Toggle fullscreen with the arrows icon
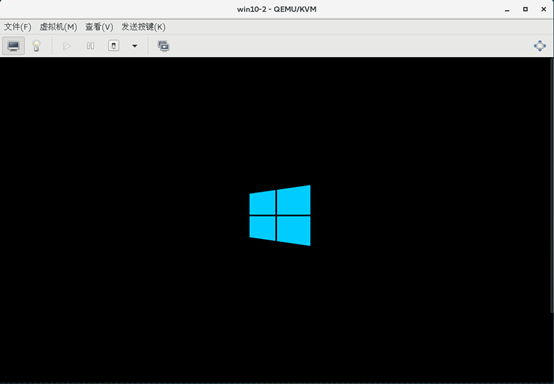The height and width of the screenshot is (384, 554). (540, 46)
